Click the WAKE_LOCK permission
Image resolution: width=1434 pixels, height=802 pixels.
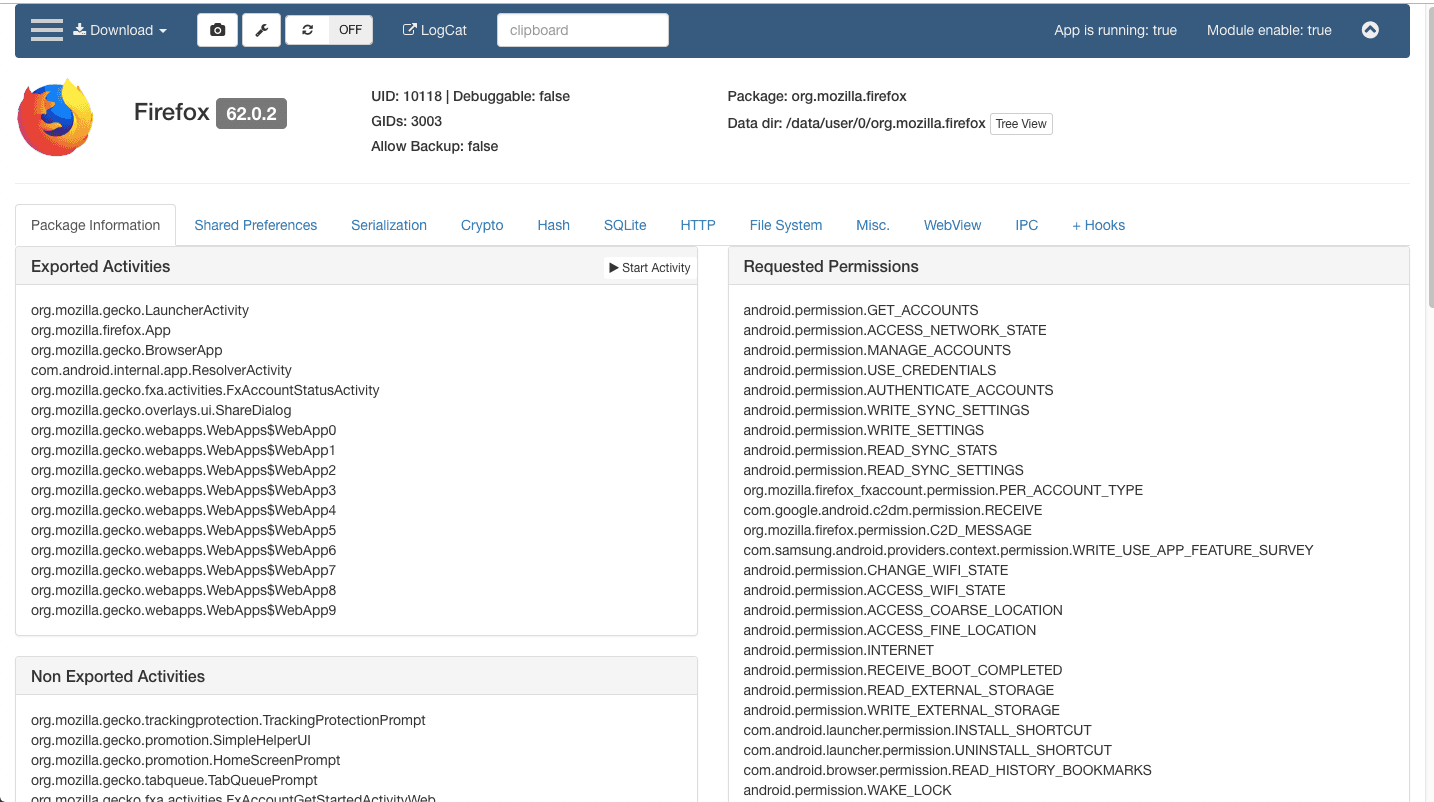[x=847, y=790]
